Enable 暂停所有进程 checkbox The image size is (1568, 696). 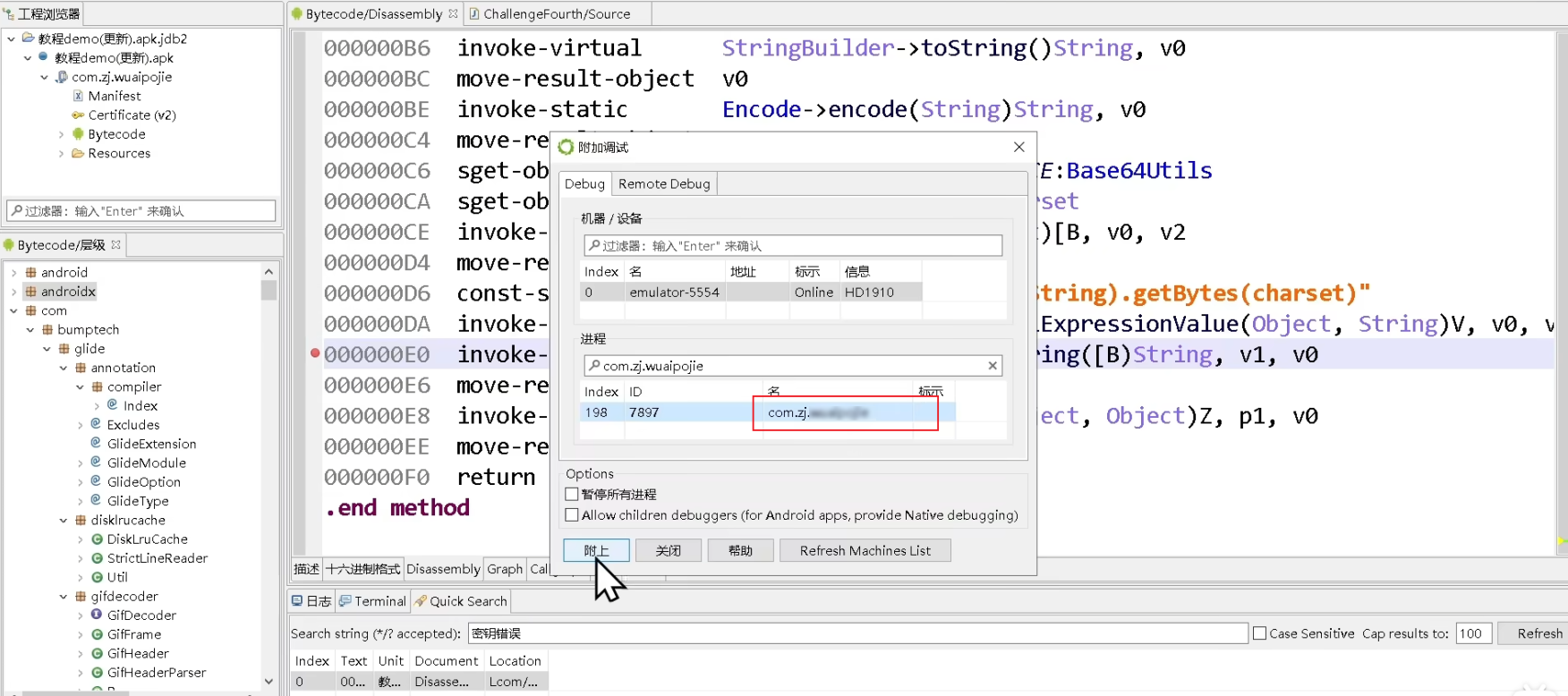(572, 494)
